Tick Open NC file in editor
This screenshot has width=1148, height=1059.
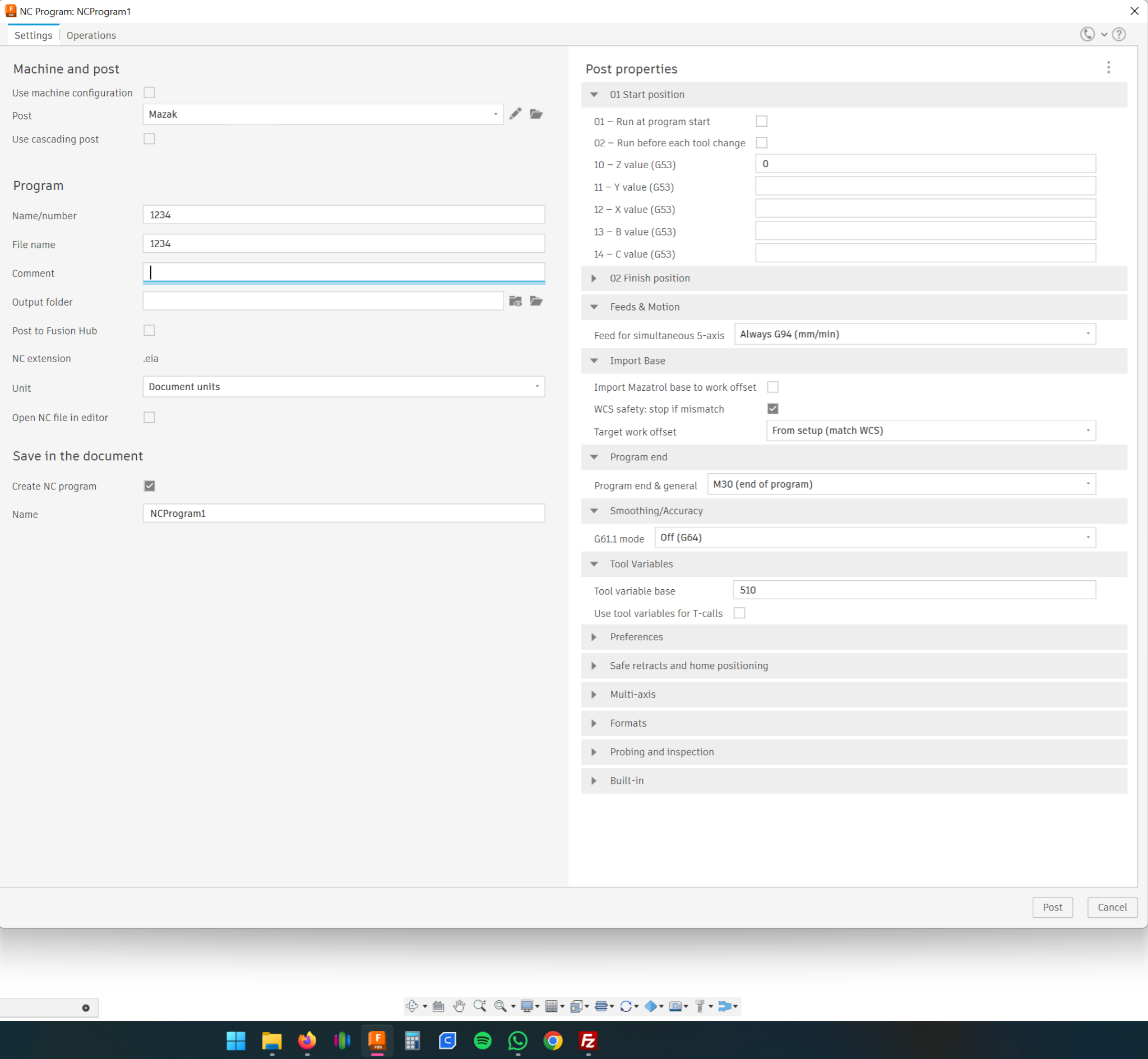(150, 417)
